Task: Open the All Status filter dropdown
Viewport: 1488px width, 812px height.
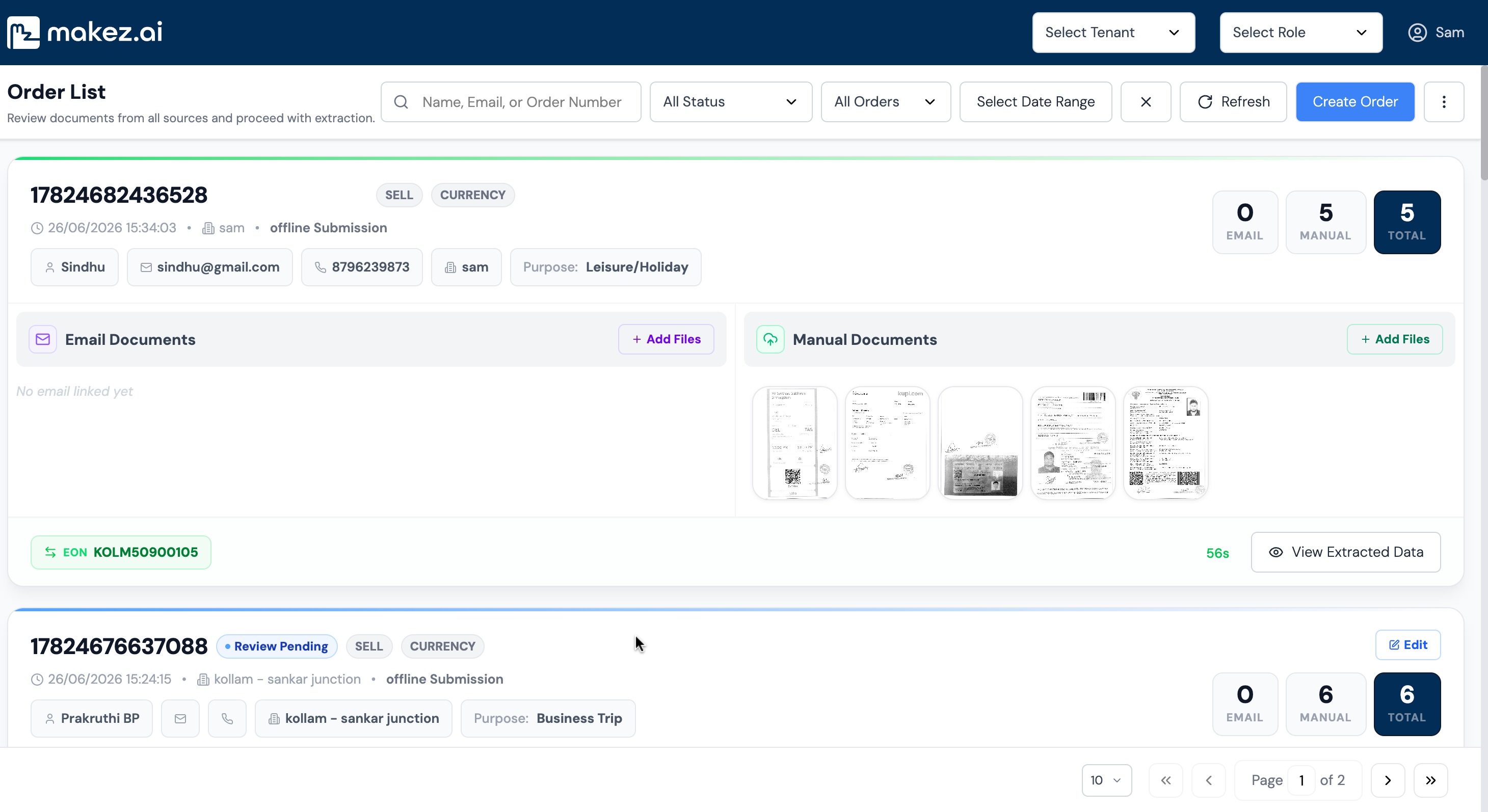Action: [731, 102]
